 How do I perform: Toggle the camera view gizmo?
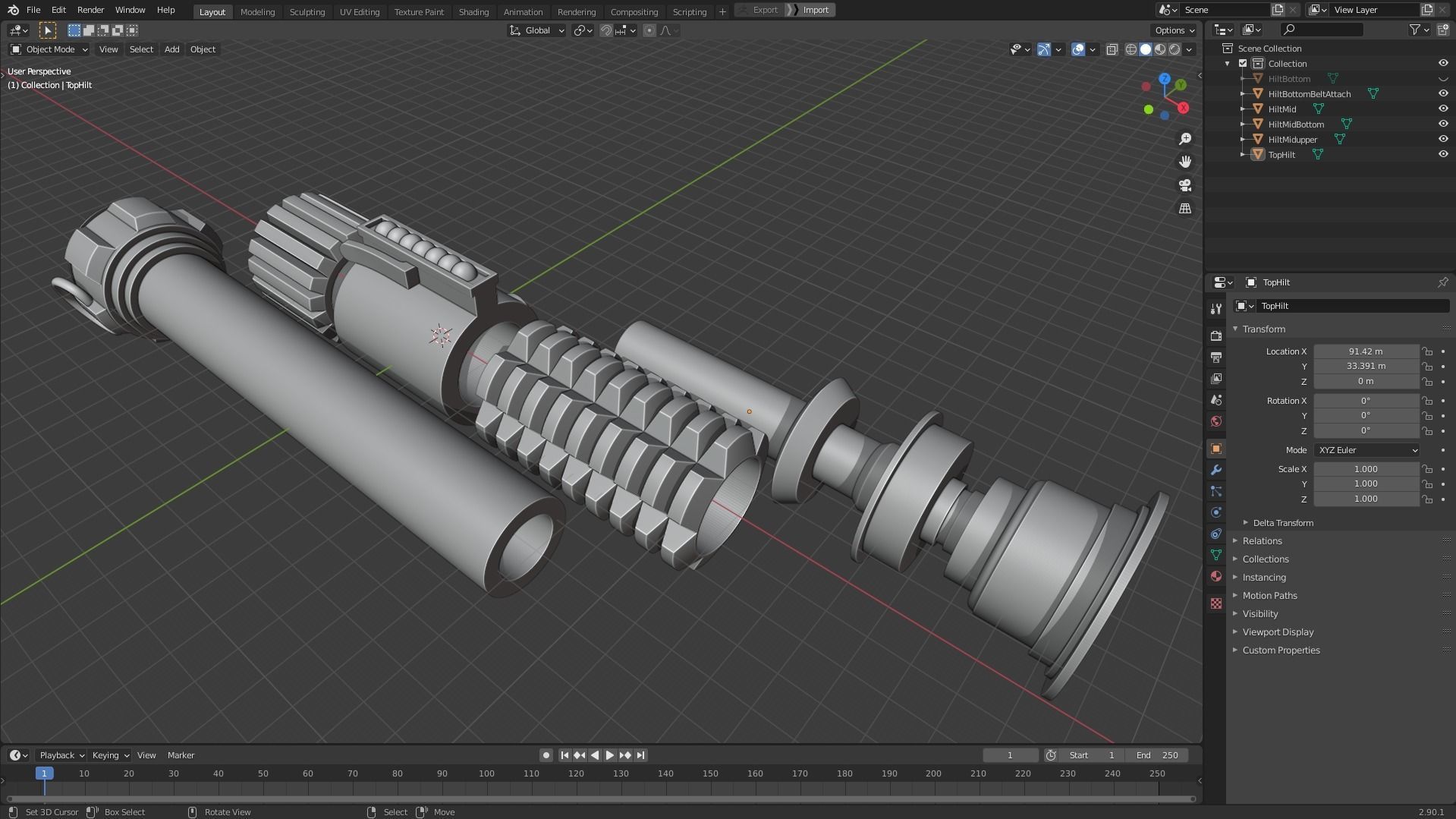point(1184,185)
